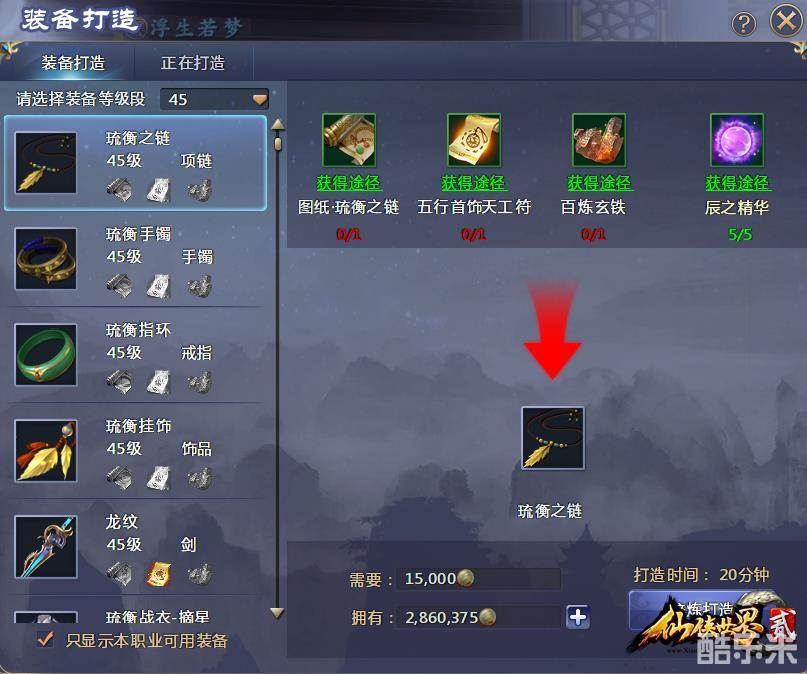Click the 图纸·琉衡之链 blueprint scroll icon
The image size is (807, 674).
pos(349,140)
